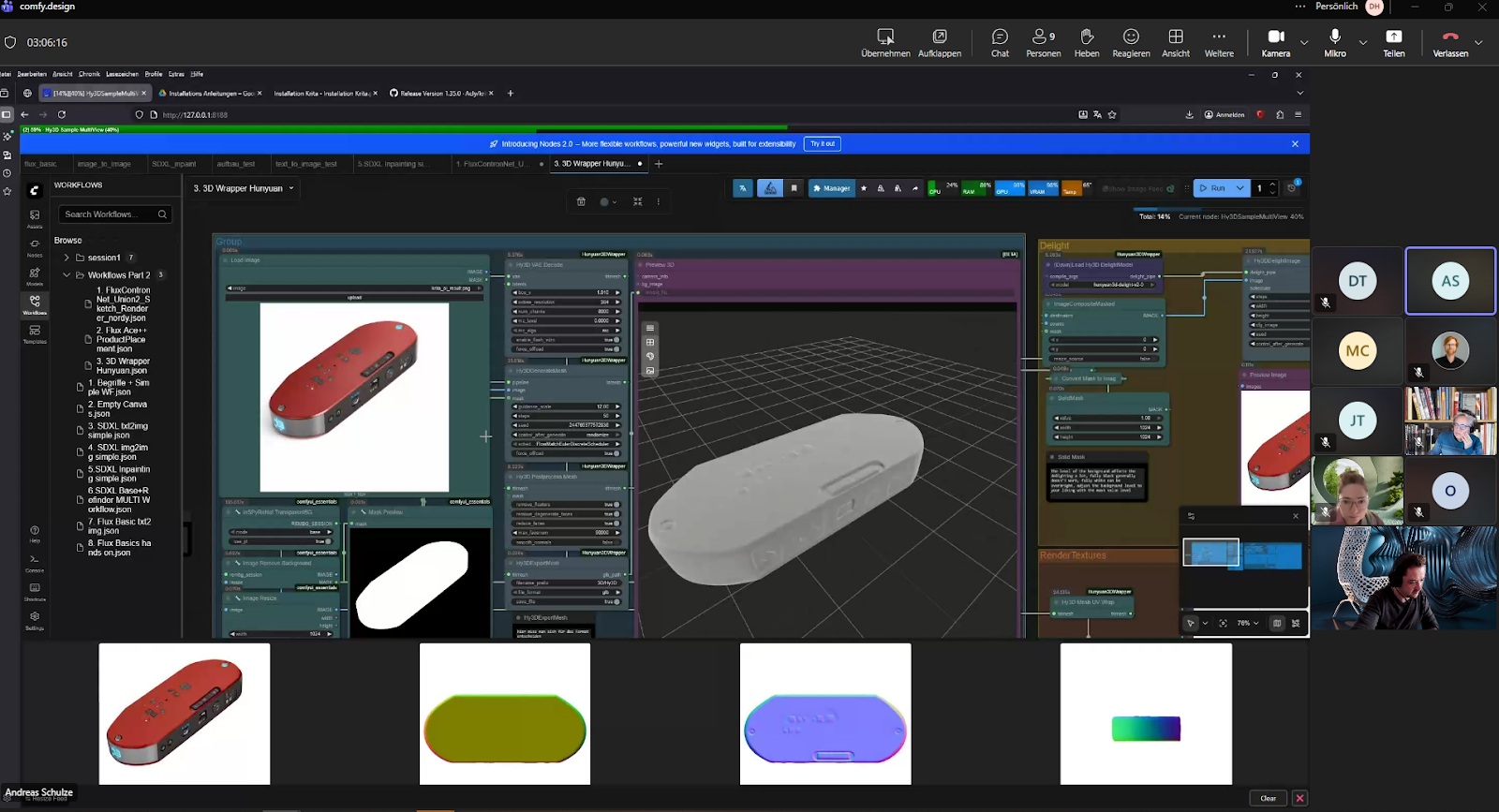Open the dropdown arrow next to Run

point(1239,188)
